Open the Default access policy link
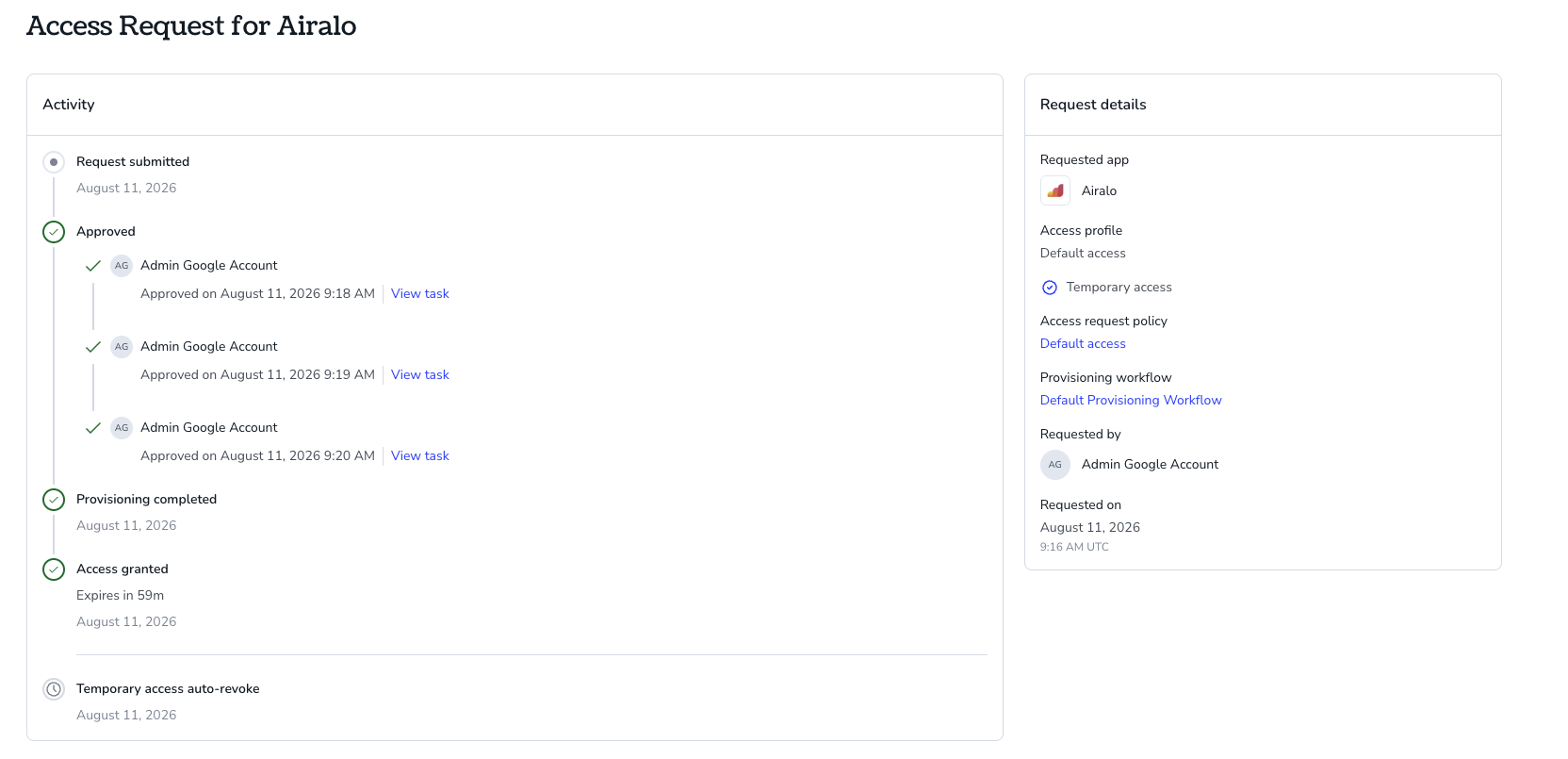 point(1083,344)
